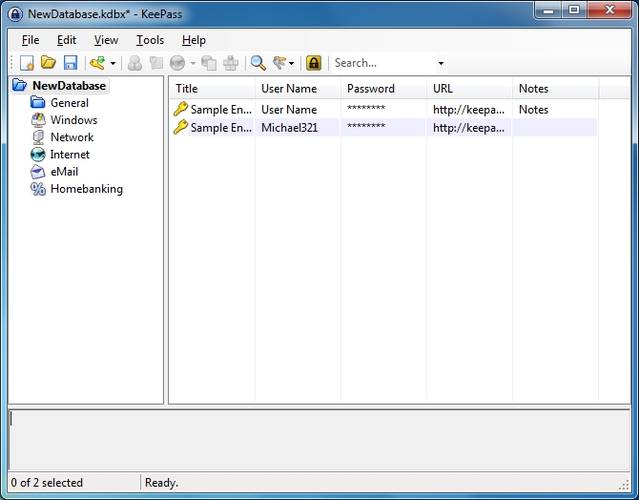Image resolution: width=639 pixels, height=500 pixels.
Task: Click the Copy User Name toolbar icon
Action: tap(135, 63)
